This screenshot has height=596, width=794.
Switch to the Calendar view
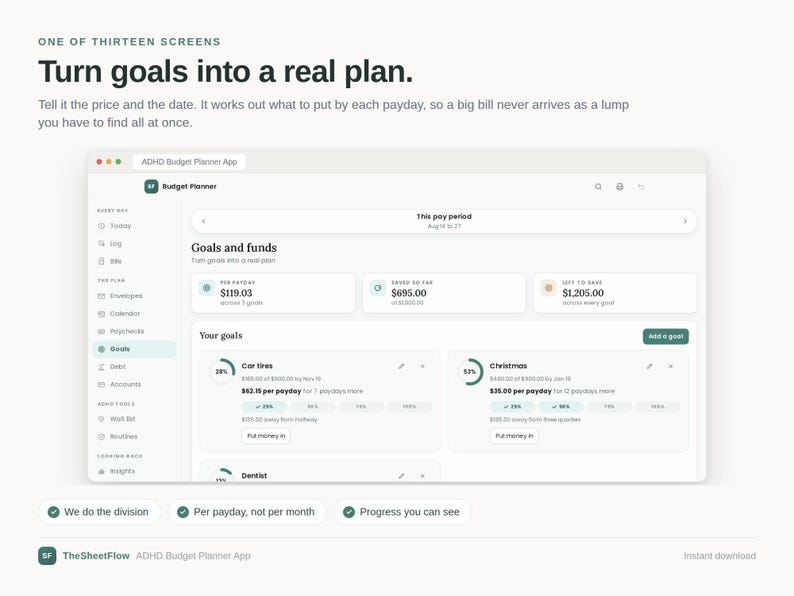pos(134,313)
